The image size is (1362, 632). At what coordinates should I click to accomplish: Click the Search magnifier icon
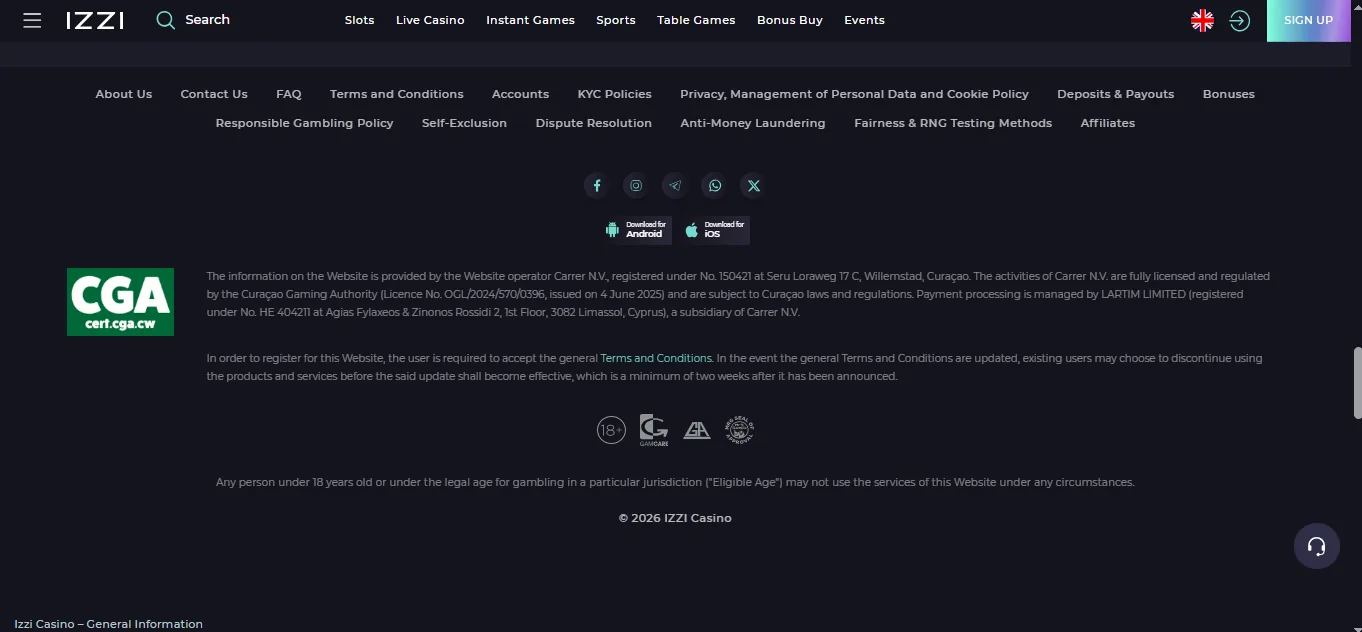pyautogui.click(x=166, y=20)
